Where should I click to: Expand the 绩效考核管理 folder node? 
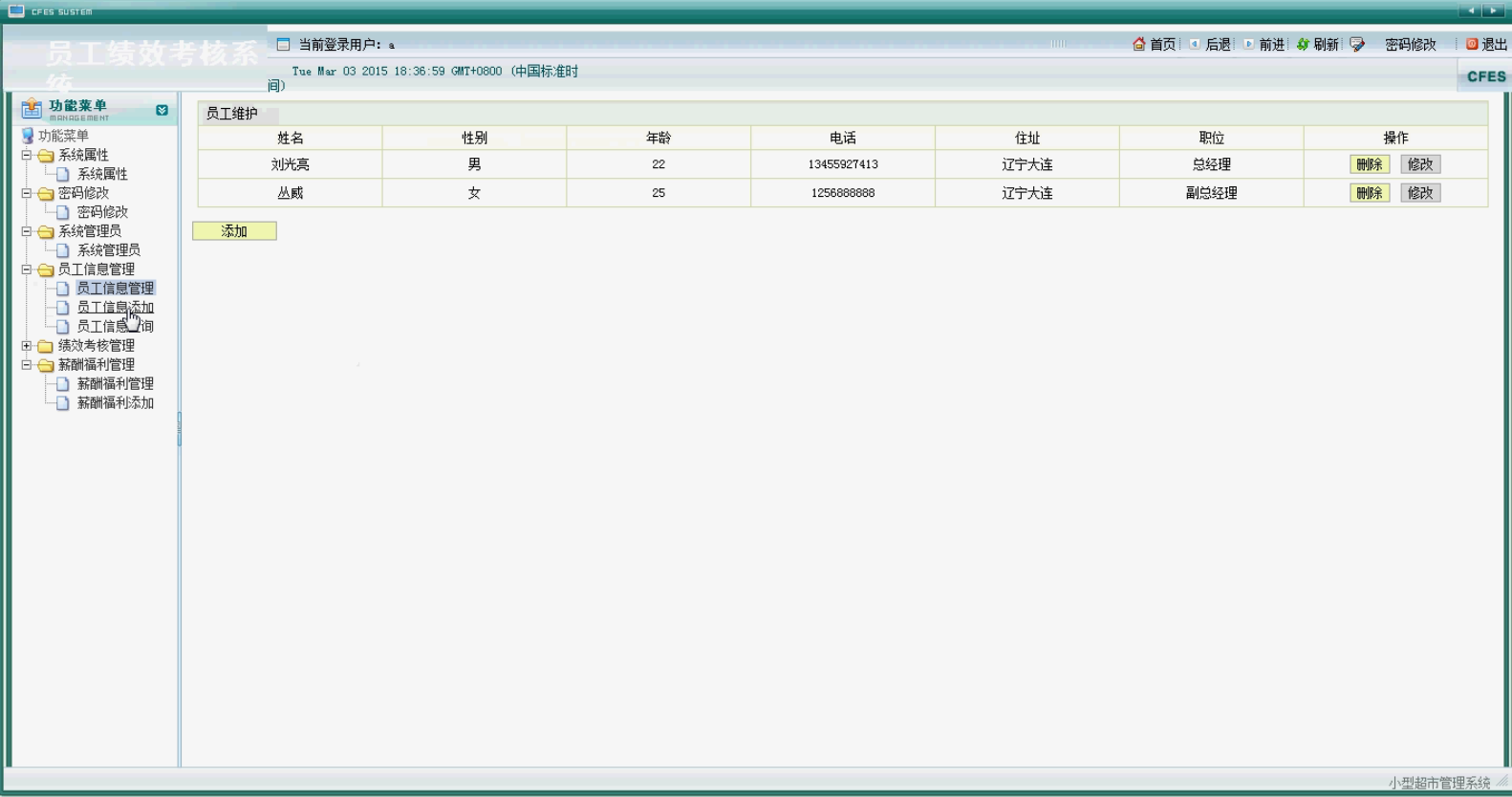point(27,346)
